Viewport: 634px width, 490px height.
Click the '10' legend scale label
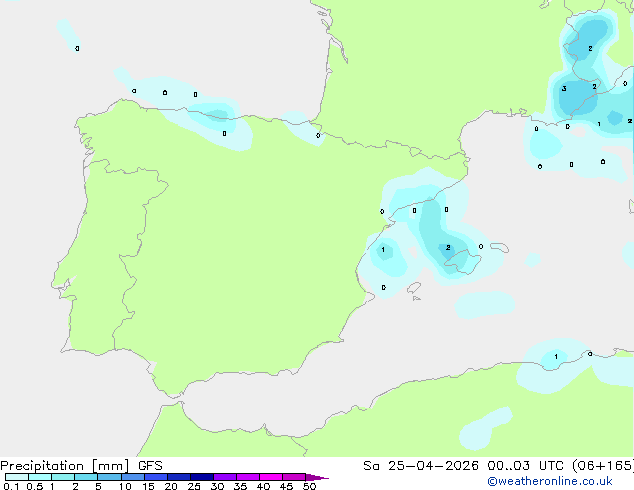pyautogui.click(x=125, y=486)
